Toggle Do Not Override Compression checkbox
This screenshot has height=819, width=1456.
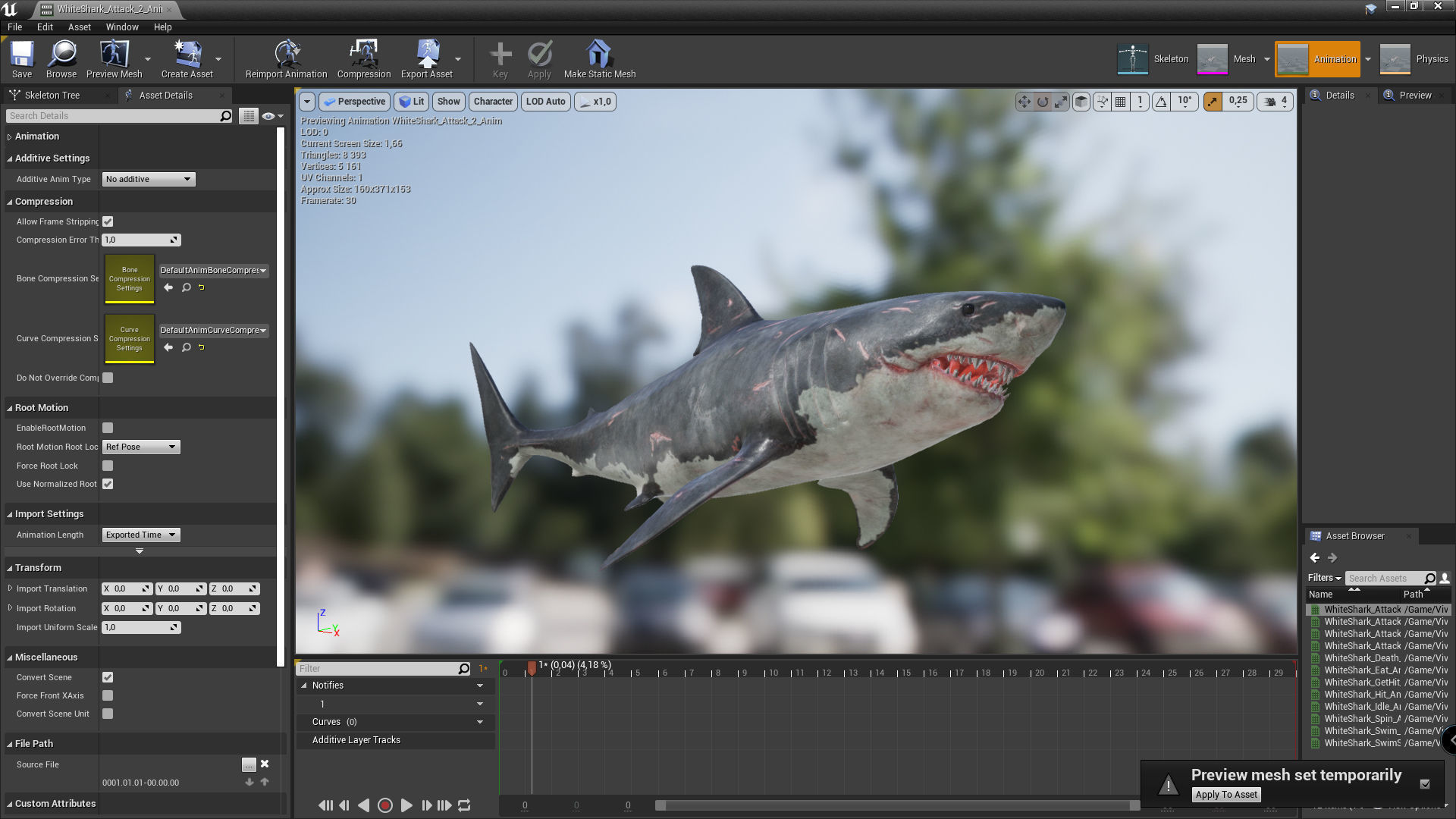click(x=108, y=378)
